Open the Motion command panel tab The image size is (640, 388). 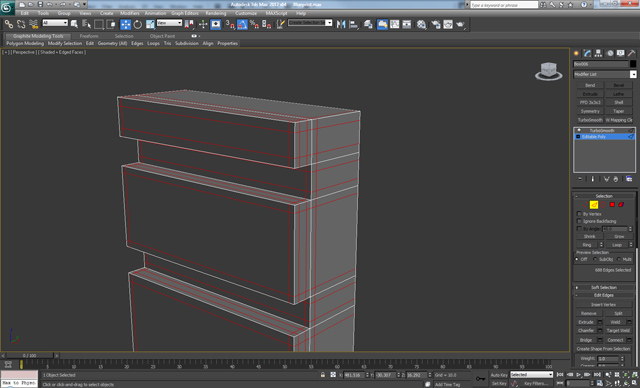pyautogui.click(x=610, y=53)
